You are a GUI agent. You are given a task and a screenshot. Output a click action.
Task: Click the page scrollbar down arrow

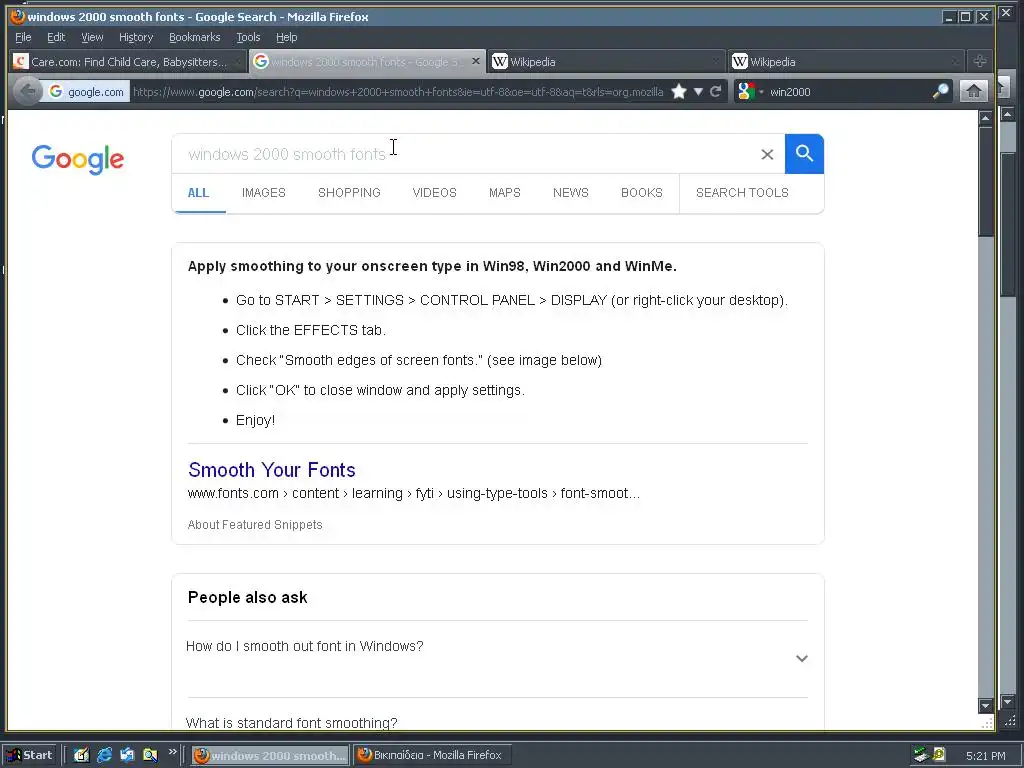[985, 705]
